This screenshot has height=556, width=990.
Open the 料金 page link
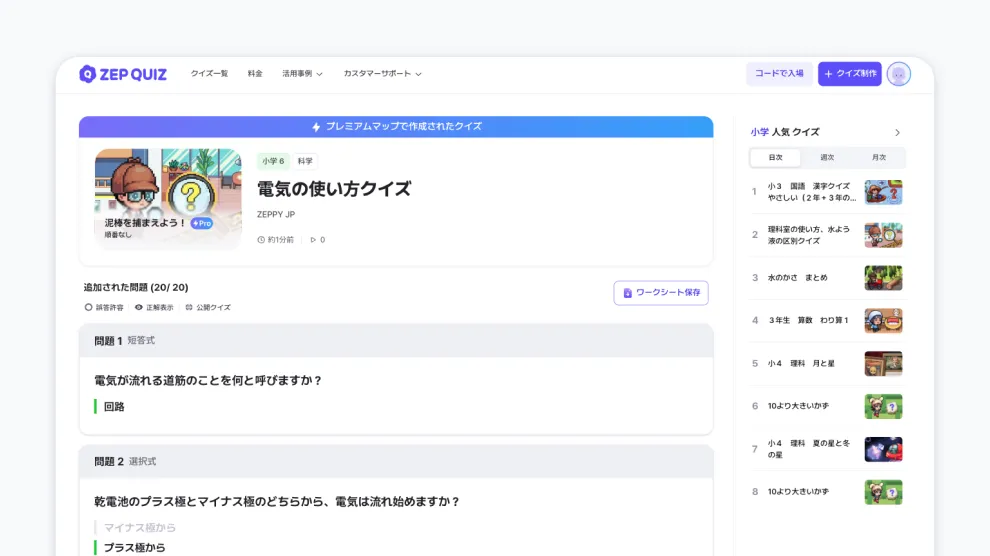(x=255, y=74)
